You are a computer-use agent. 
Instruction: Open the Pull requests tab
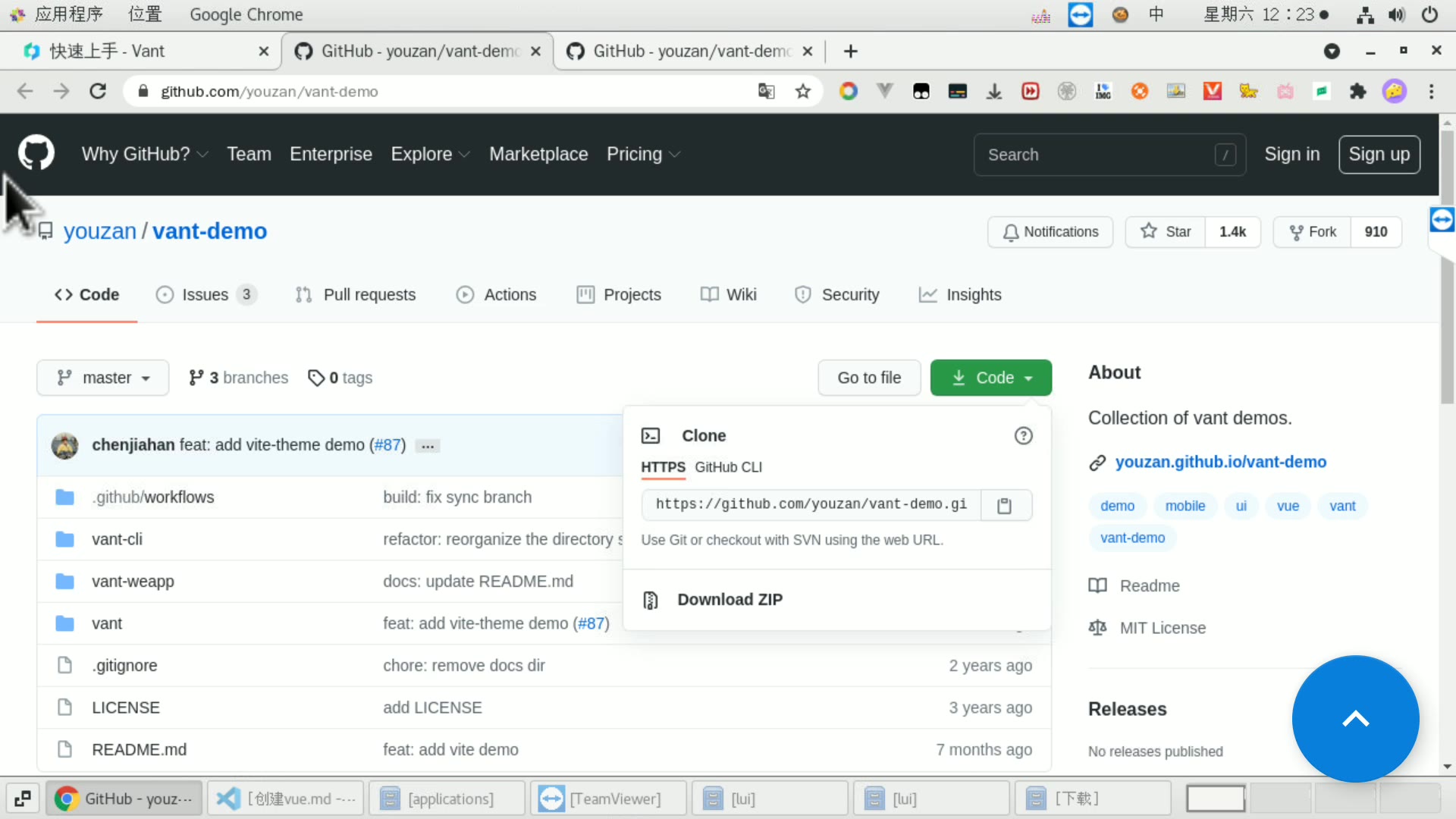coord(356,295)
